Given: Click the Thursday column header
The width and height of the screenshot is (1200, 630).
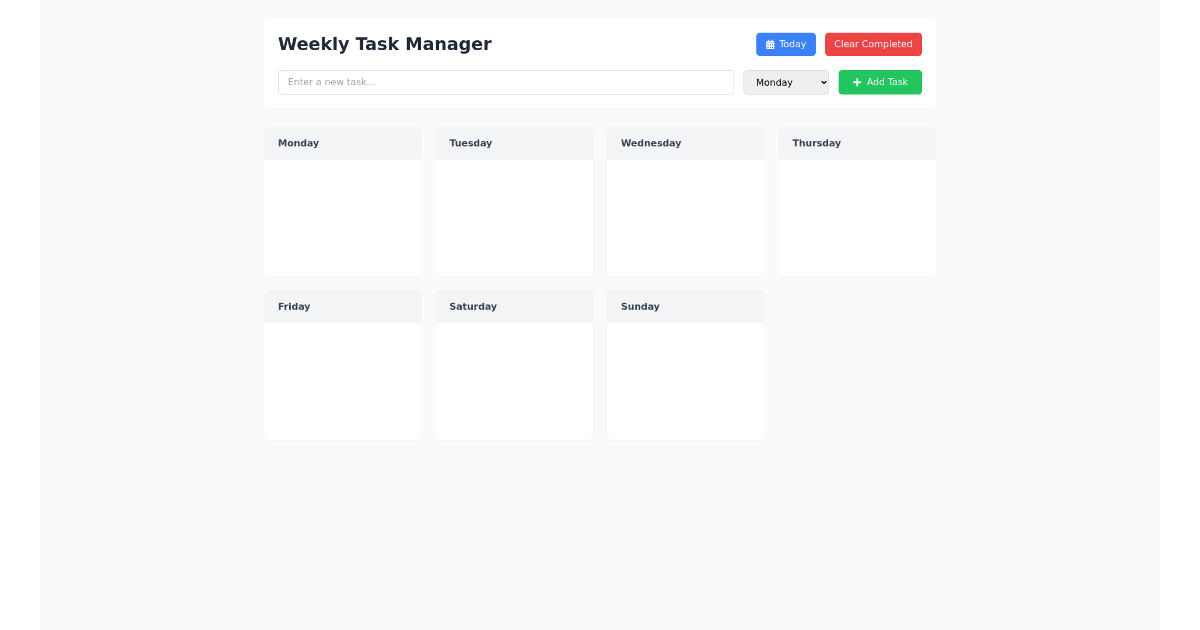Looking at the screenshot, I should (x=857, y=143).
